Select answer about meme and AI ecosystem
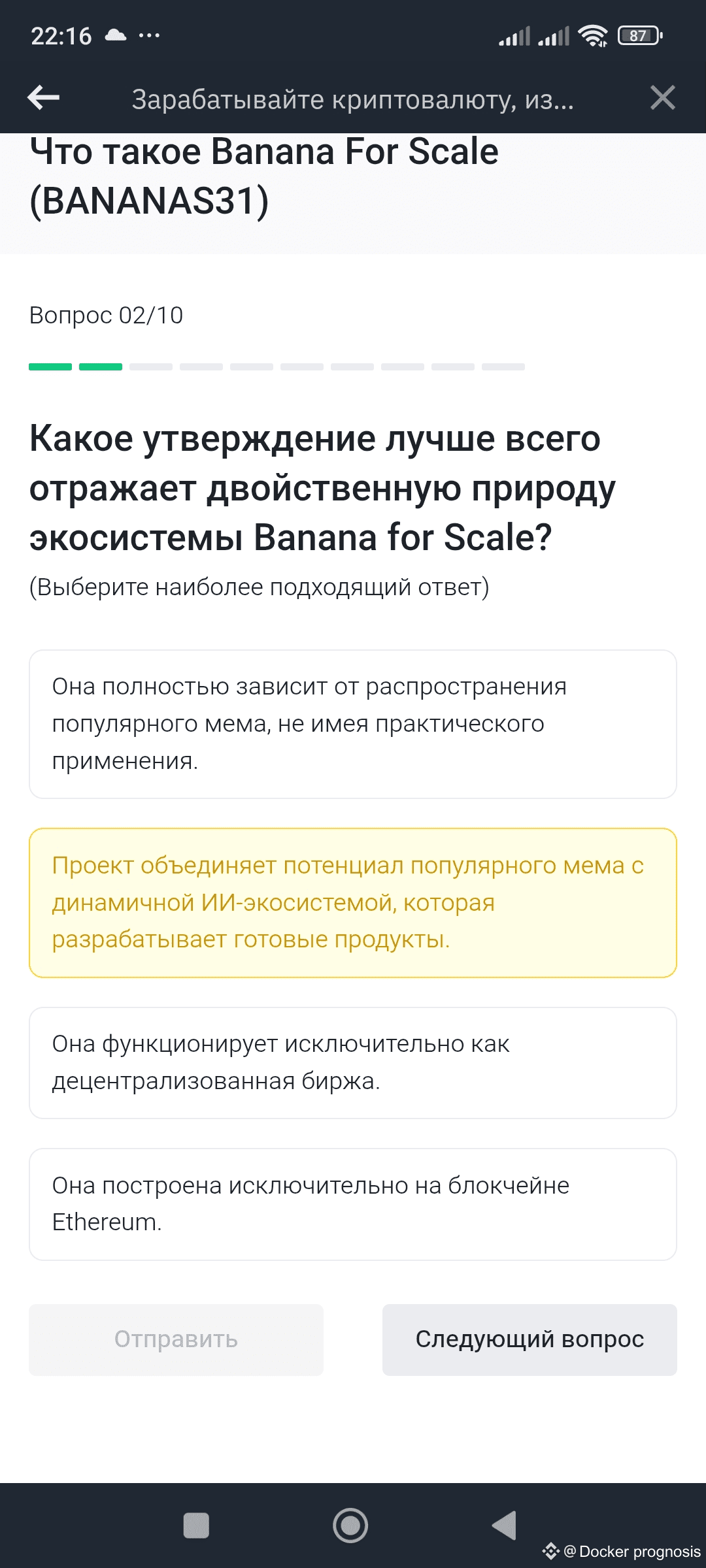706x1568 pixels. [x=353, y=902]
